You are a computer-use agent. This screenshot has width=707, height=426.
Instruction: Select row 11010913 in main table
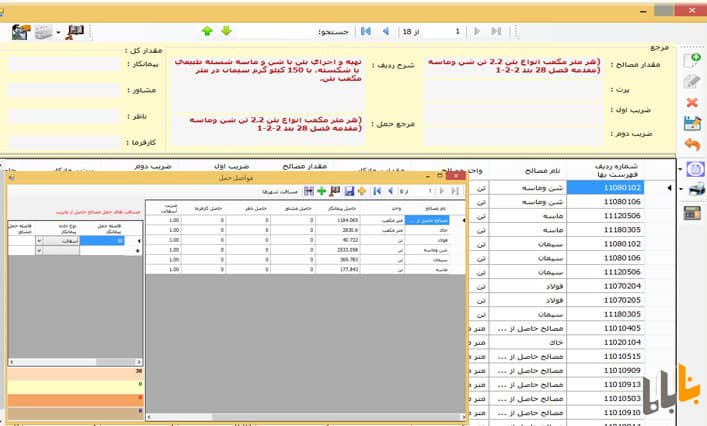coord(606,385)
